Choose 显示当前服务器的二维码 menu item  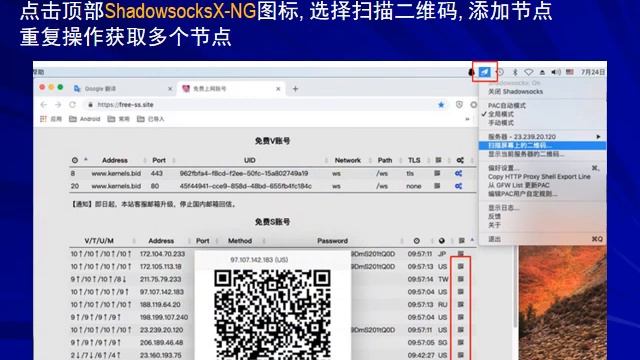point(526,154)
